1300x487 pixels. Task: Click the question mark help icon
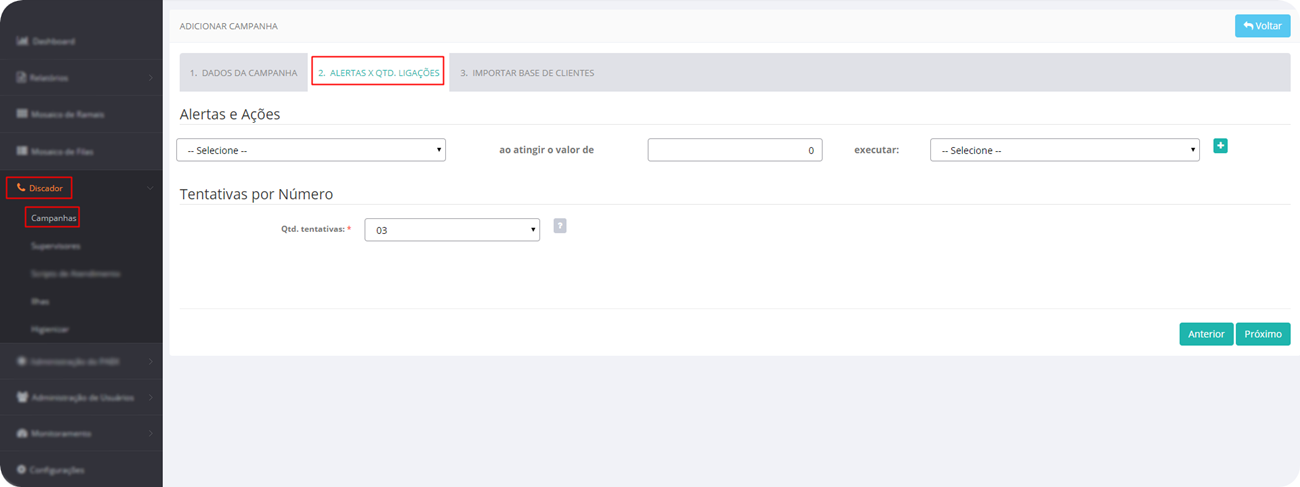(560, 226)
